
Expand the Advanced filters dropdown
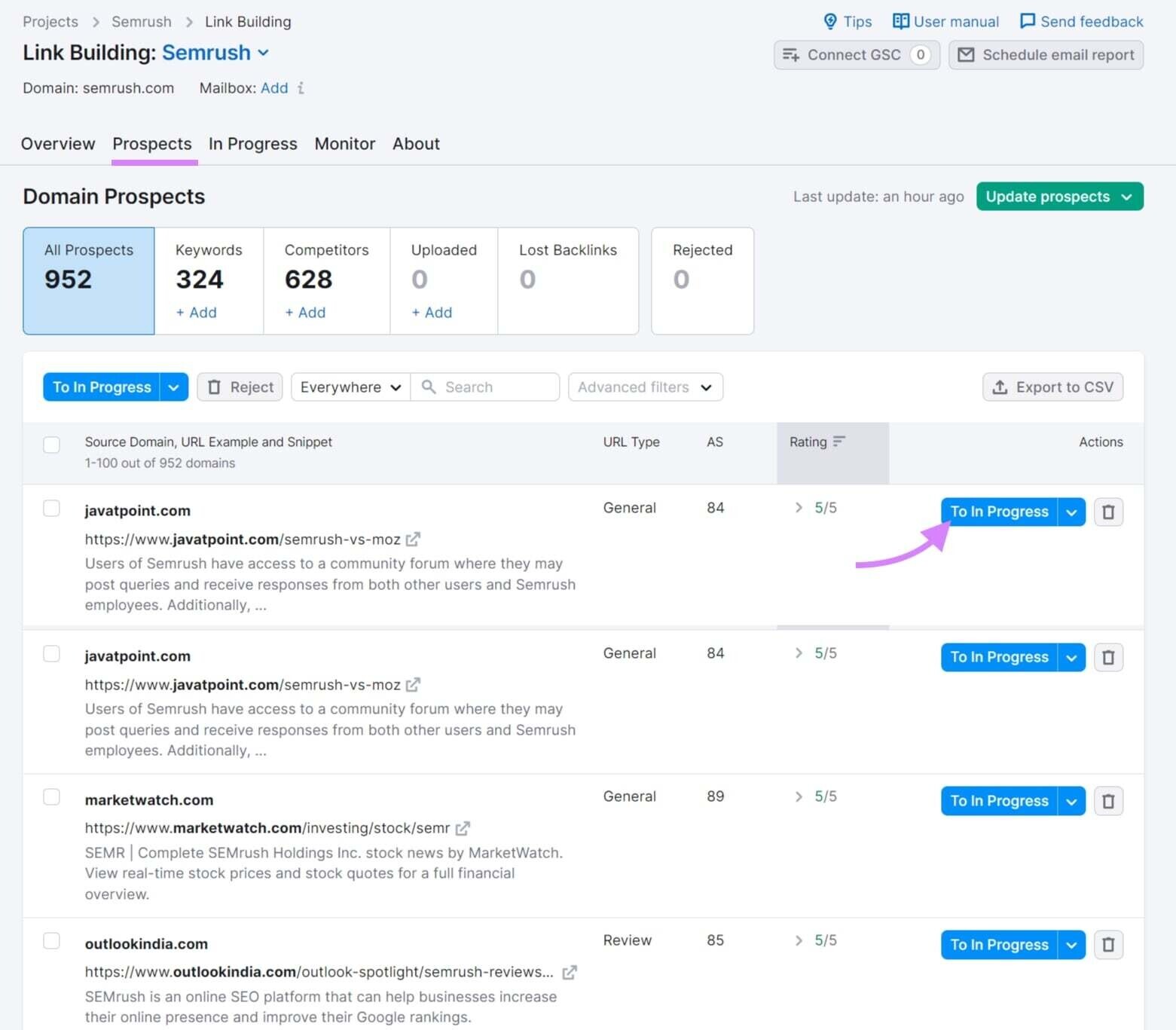point(645,387)
